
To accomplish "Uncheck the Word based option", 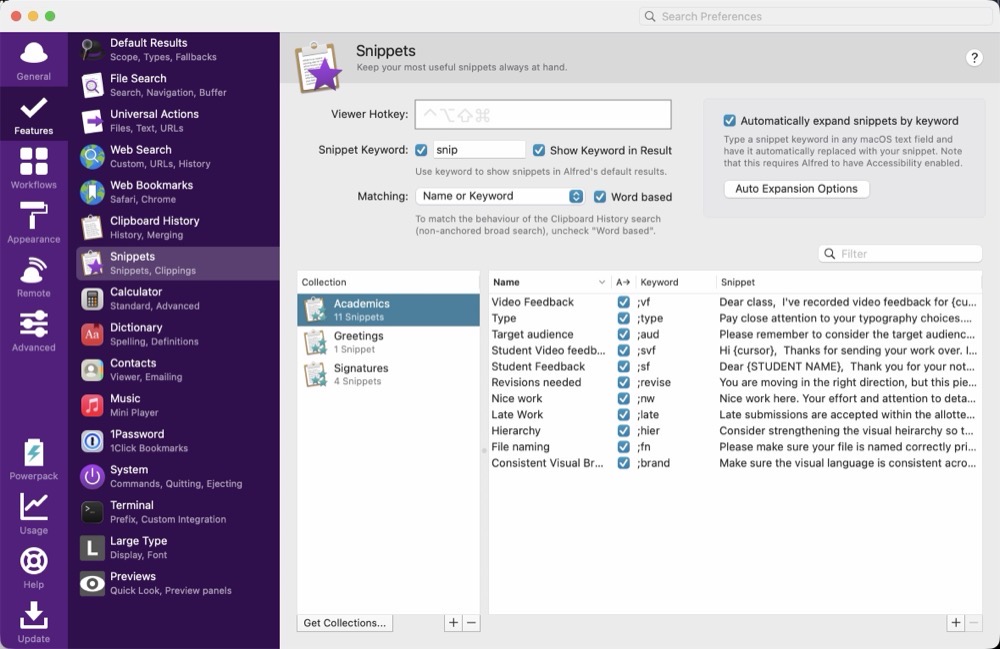I will (x=599, y=197).
